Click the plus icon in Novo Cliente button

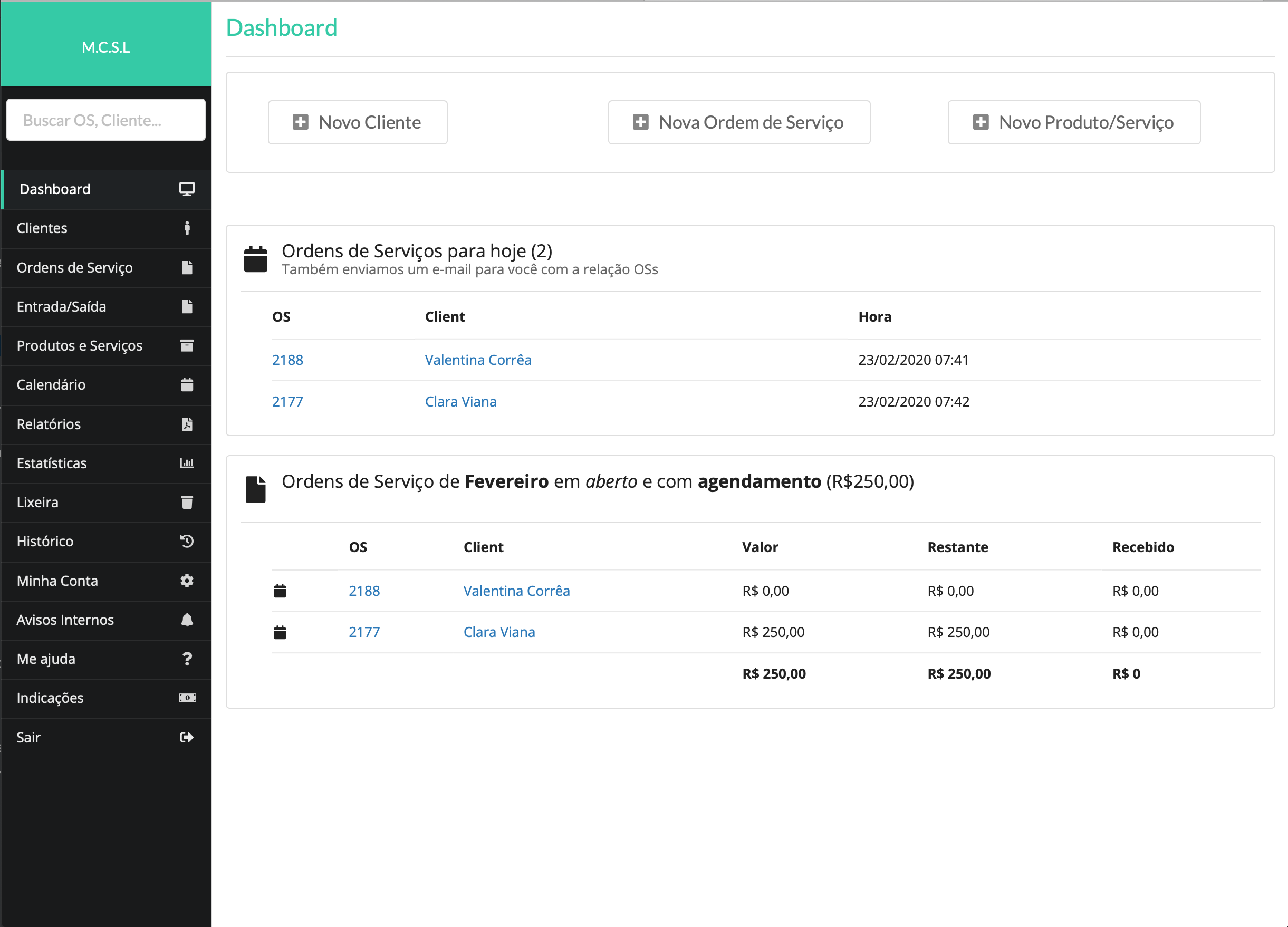301,122
